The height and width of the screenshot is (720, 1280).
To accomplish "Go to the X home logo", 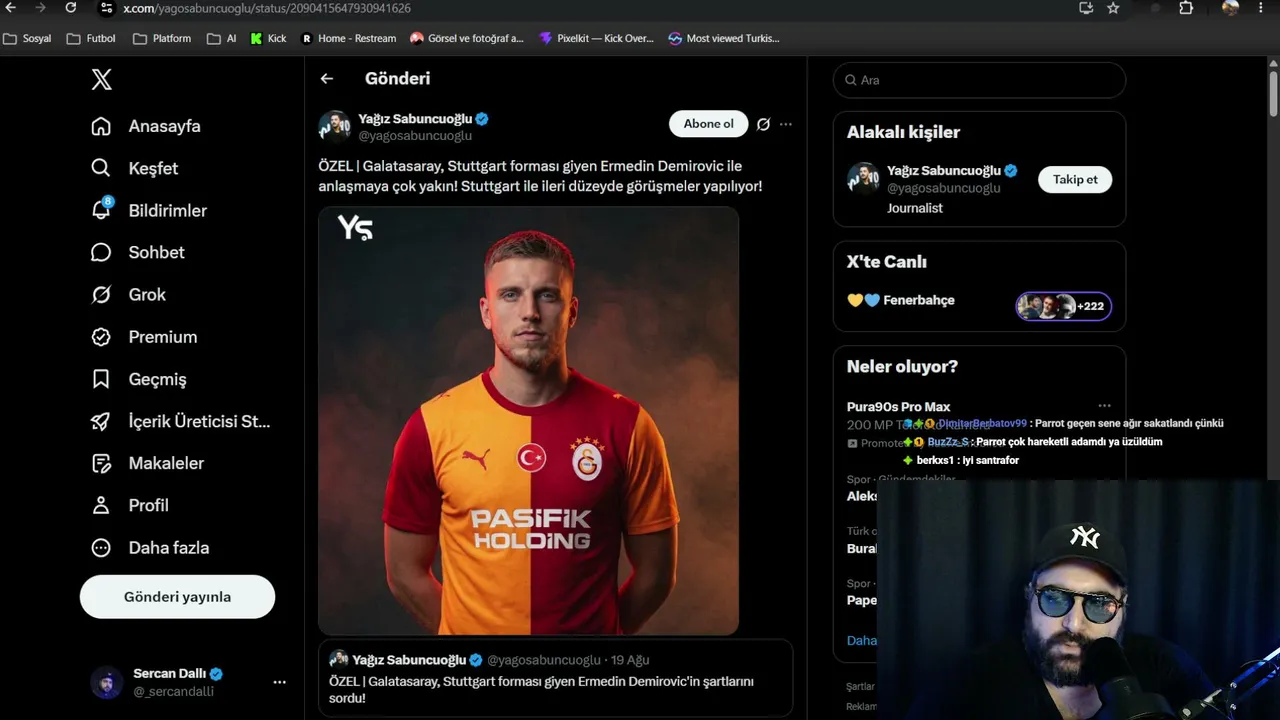I will [102, 80].
